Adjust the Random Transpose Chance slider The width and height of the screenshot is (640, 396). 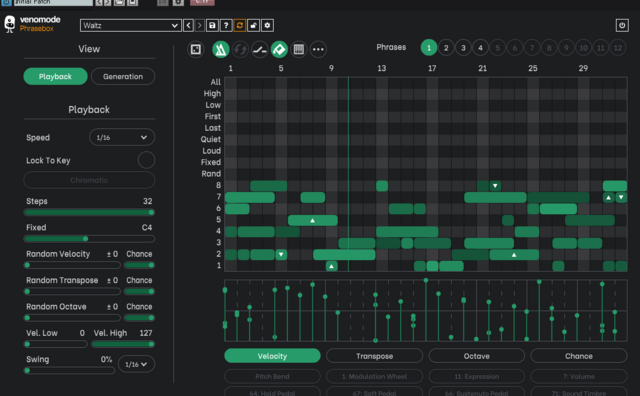139,291
